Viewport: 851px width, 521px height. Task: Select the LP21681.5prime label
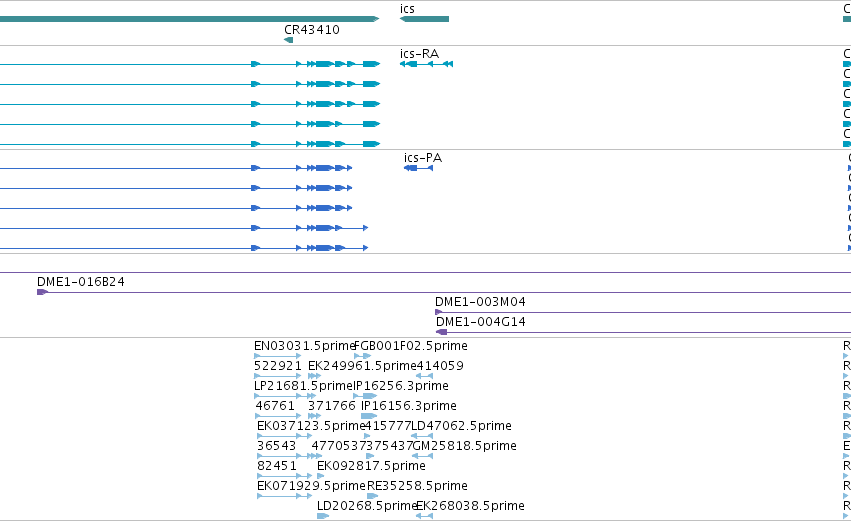304,386
